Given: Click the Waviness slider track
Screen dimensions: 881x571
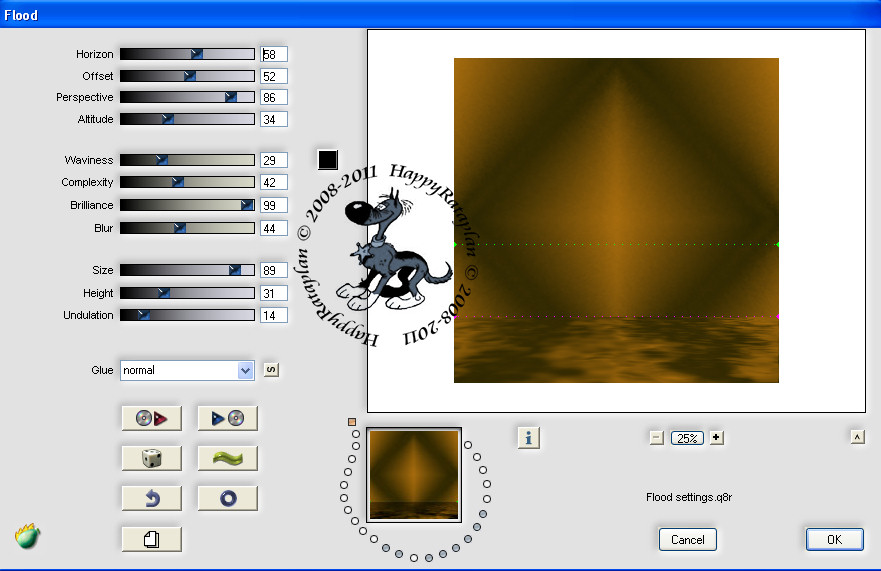Looking at the screenshot, I should pos(187,160).
